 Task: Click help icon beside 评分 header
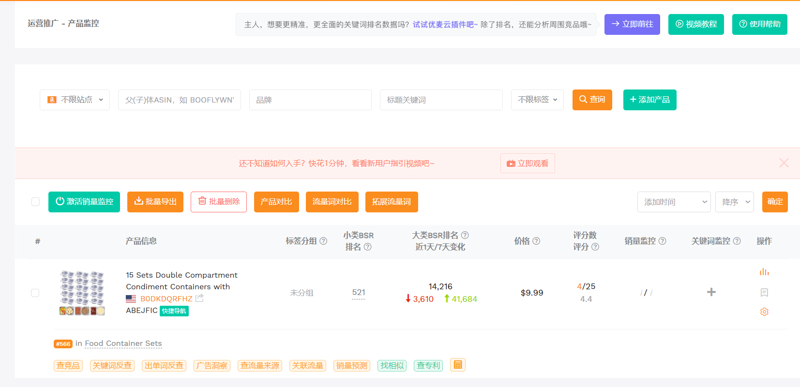595,247
